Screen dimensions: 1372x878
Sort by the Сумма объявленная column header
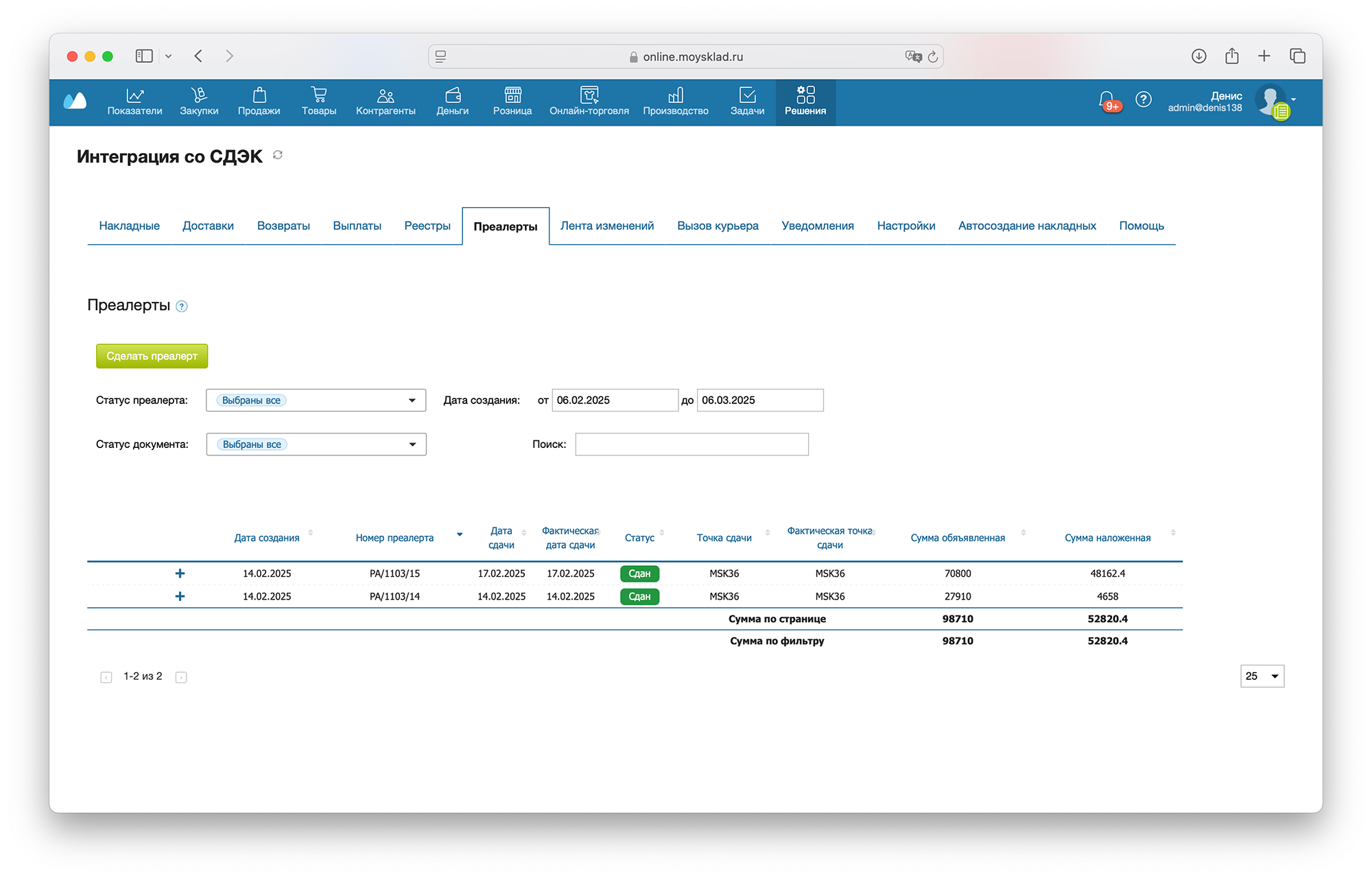958,538
